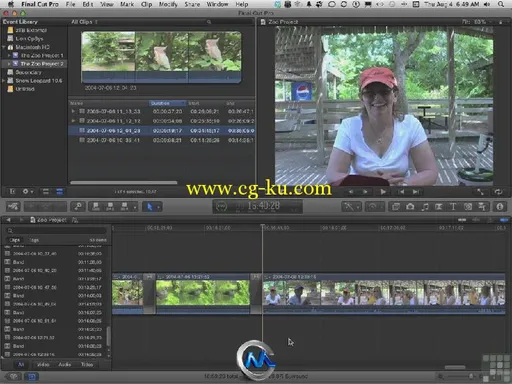The image size is (512, 384).
Task: Click the event browser horizontal scrollbar
Action: pyautogui.click(x=124, y=182)
